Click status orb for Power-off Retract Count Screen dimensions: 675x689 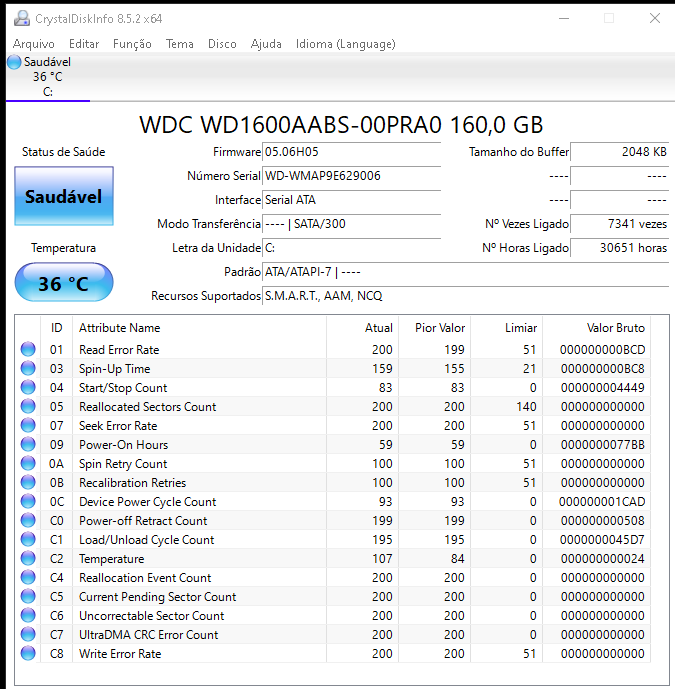28,520
